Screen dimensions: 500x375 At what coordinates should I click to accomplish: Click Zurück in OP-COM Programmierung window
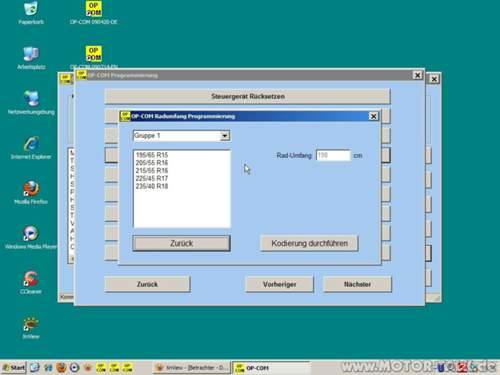click(x=147, y=284)
